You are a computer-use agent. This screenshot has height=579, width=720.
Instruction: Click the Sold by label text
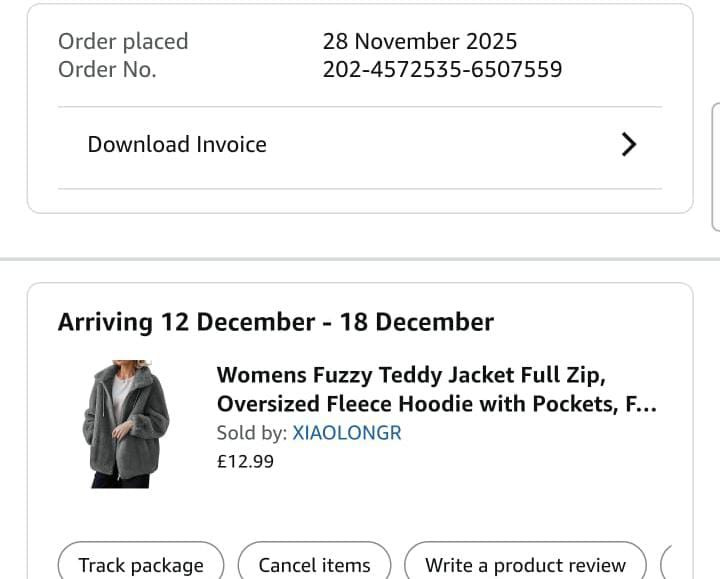coord(251,433)
